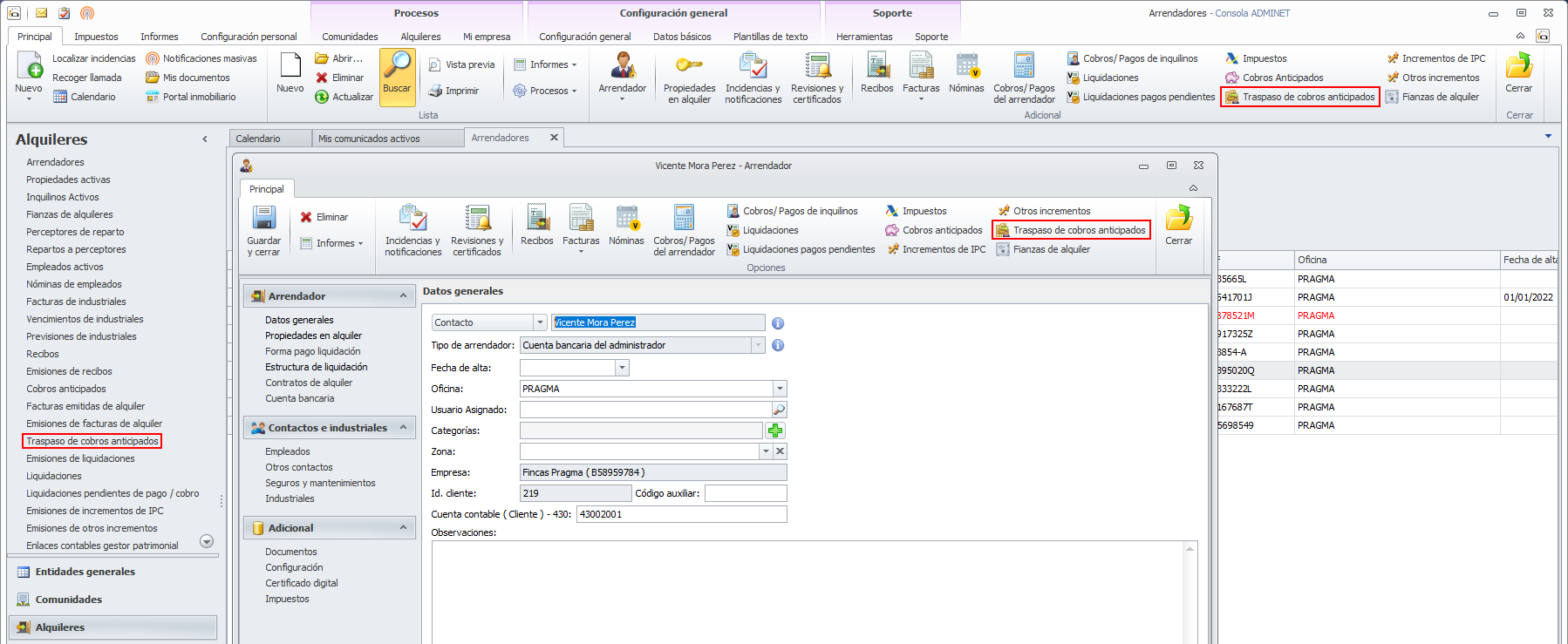Open the Procesos dropdown in the ribbon
This screenshot has width=1568, height=644.
coord(545,91)
